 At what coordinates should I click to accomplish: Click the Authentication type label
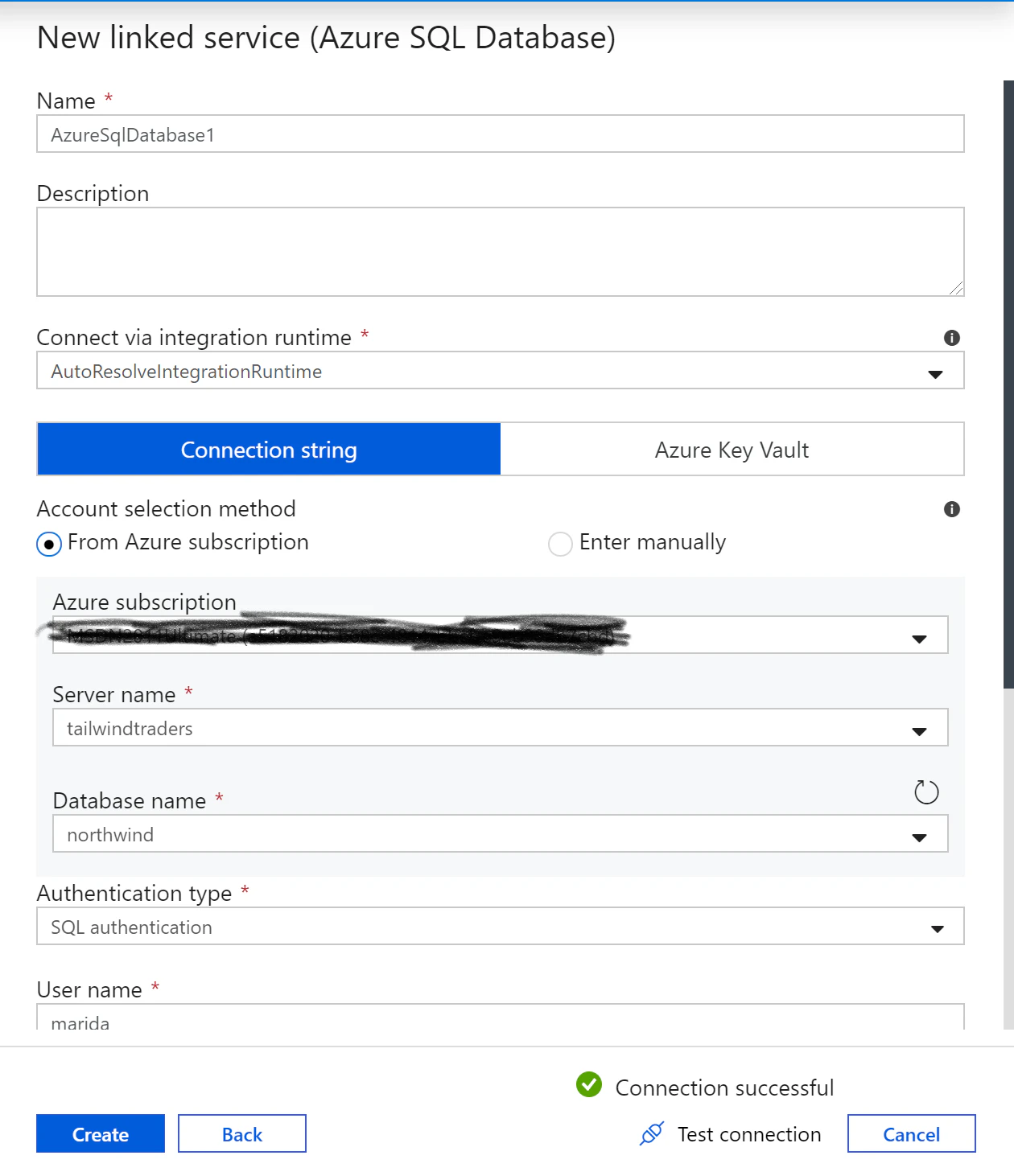click(134, 894)
